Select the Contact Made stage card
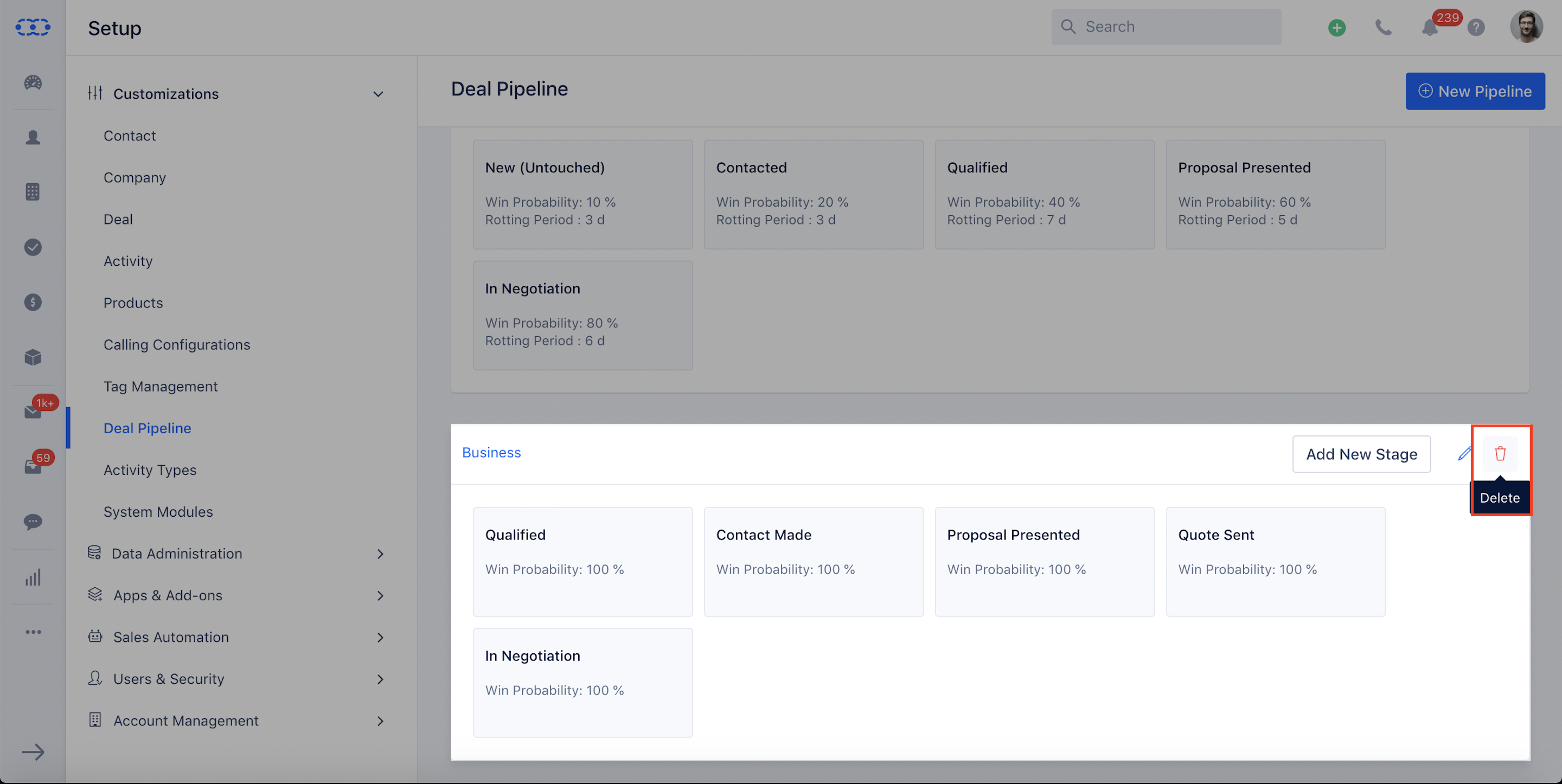This screenshot has width=1562, height=784. (813, 562)
